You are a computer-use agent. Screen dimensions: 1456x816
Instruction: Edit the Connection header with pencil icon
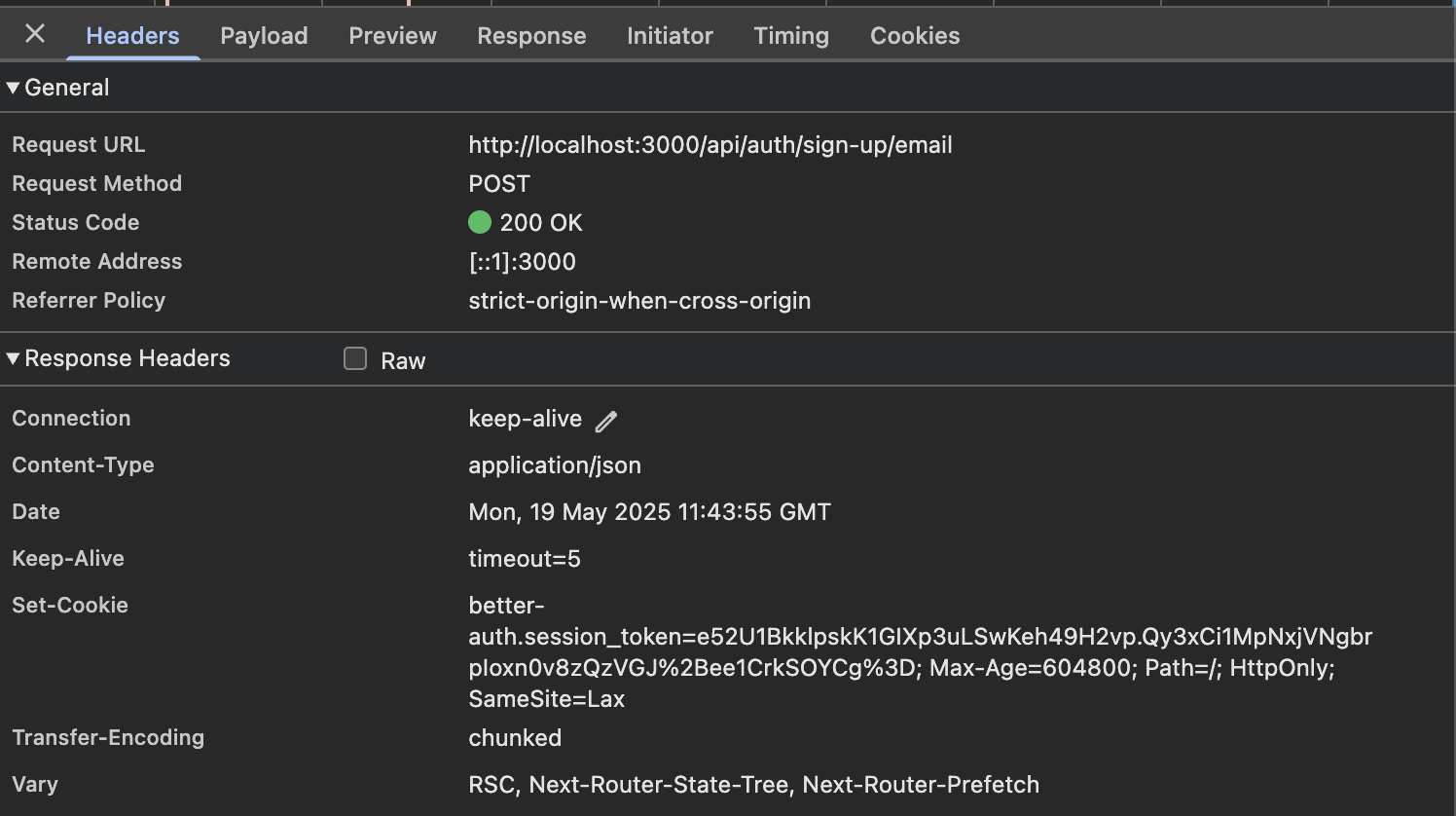[x=606, y=421]
